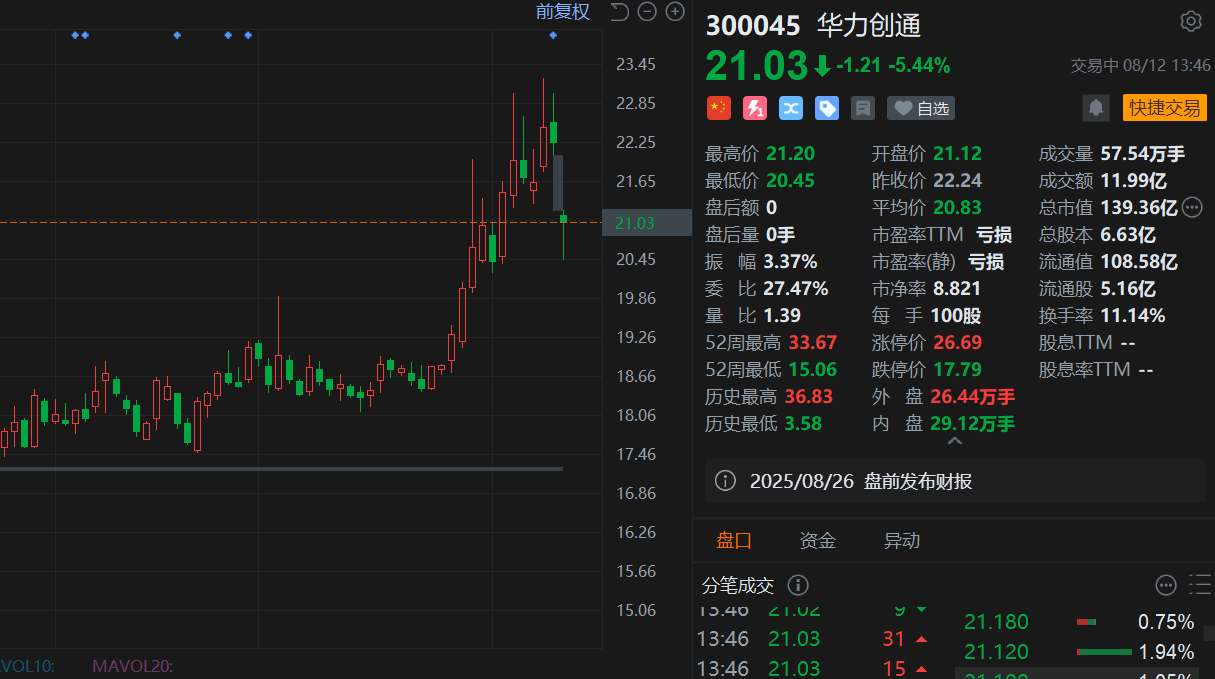Click the 成交额 value 11.99亿
1215x679 pixels.
(1133, 181)
